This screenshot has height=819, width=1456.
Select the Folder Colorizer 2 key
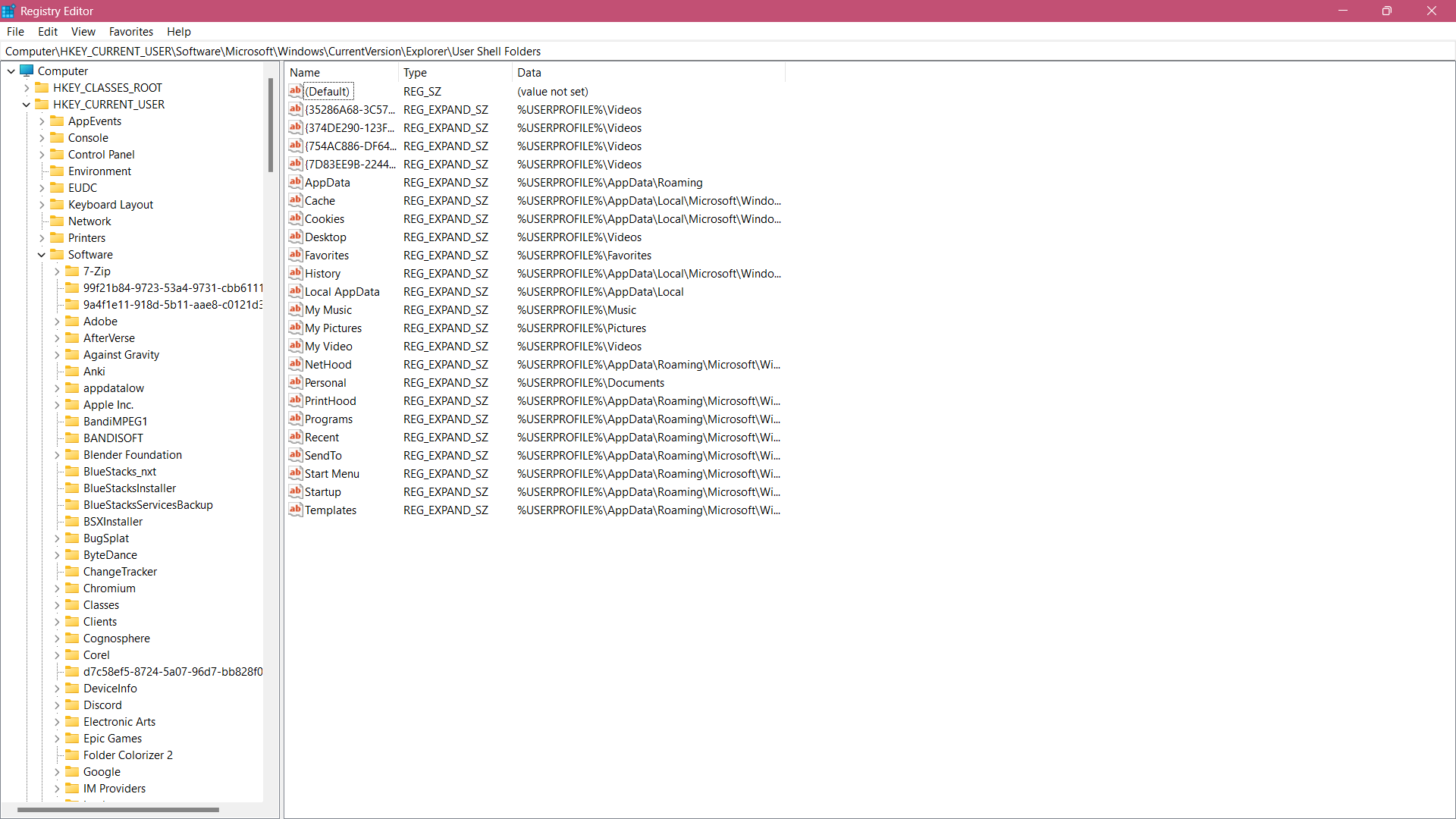(128, 755)
